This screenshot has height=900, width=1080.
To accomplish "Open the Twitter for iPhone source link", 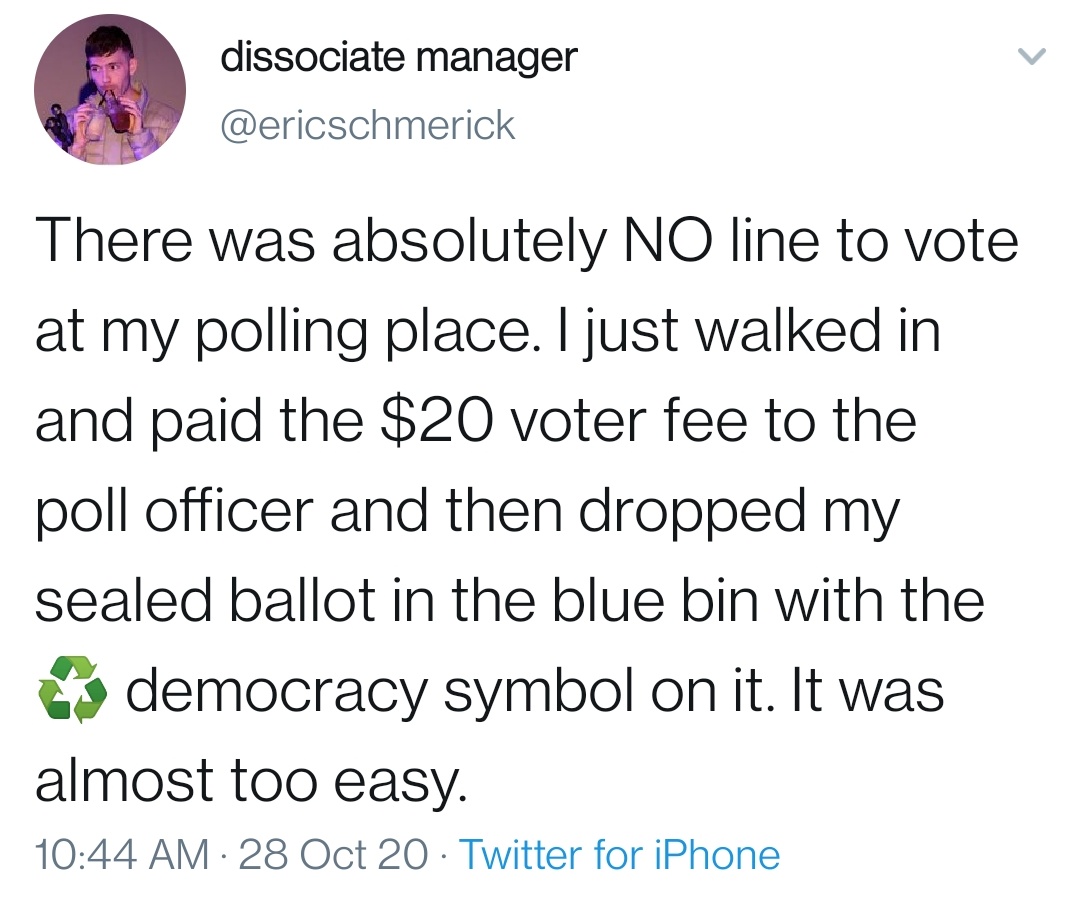I will 619,855.
